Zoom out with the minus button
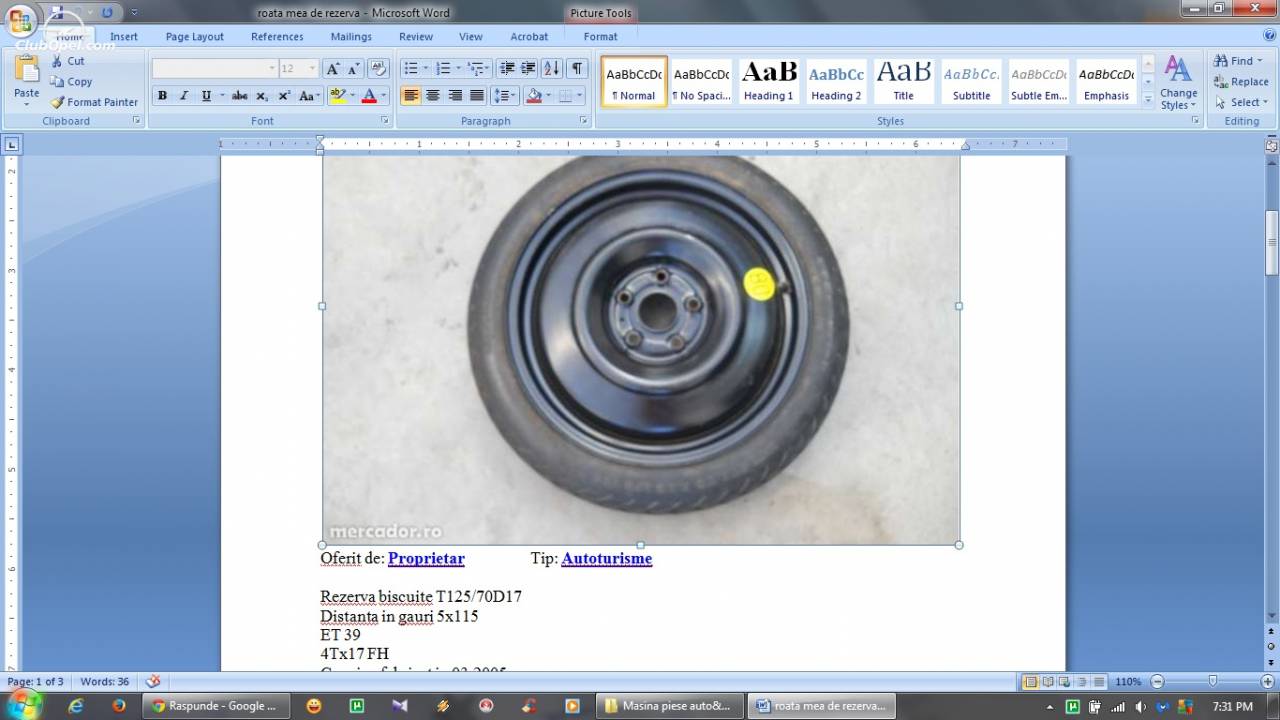Viewport: 1280px width, 720px height. pyautogui.click(x=1158, y=681)
